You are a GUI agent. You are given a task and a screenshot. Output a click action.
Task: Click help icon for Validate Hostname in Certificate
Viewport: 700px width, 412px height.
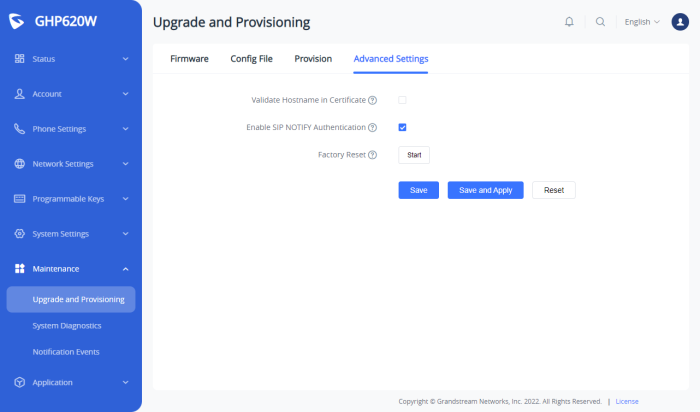[372, 100]
